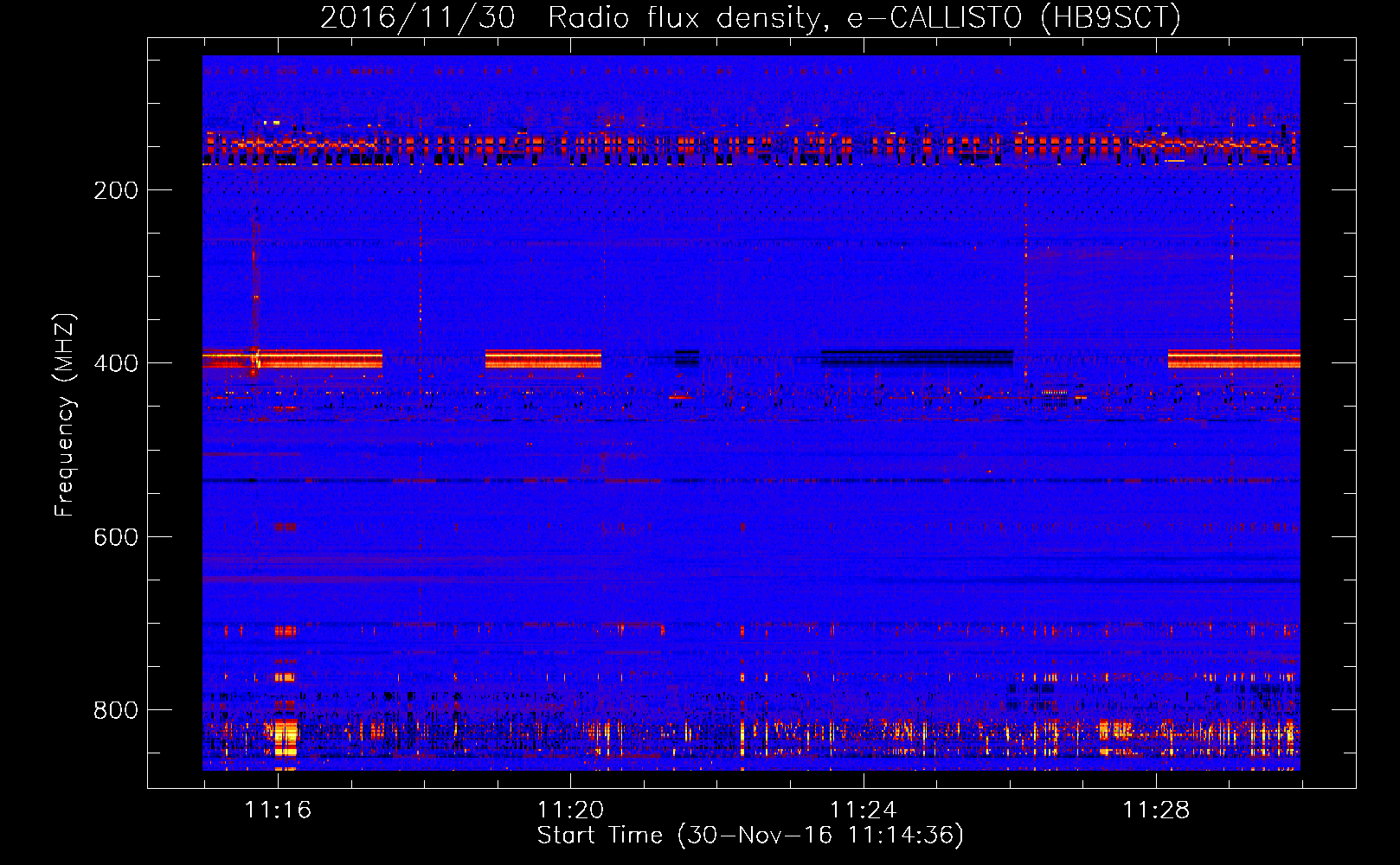The image size is (1400, 865).
Task: Click the 'Start Time (30-Nov-16 11:14:36)' label
Action: 750,836
